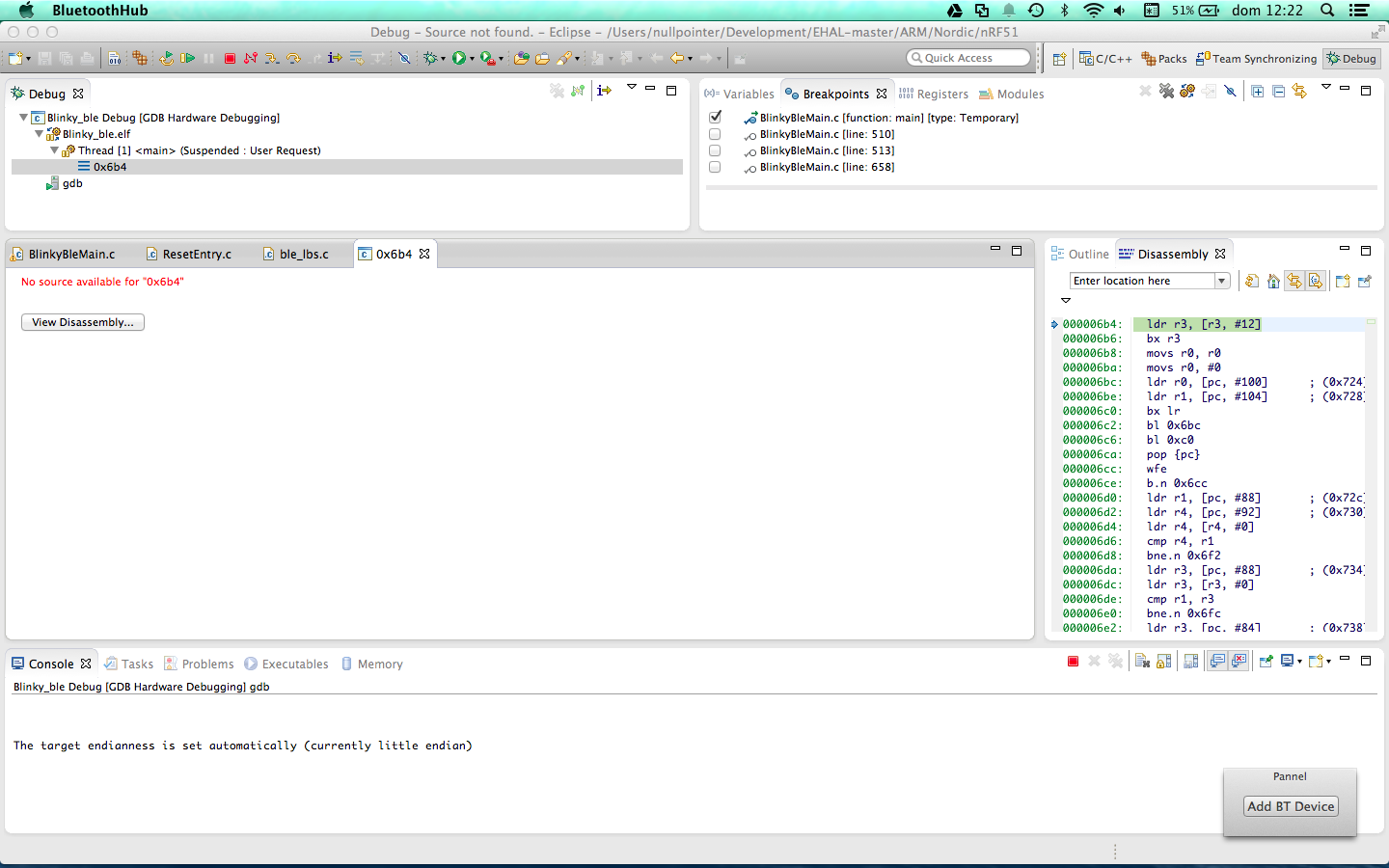Open the Display Selected Console dropdown arrow
The height and width of the screenshot is (868, 1389).
[1299, 662]
